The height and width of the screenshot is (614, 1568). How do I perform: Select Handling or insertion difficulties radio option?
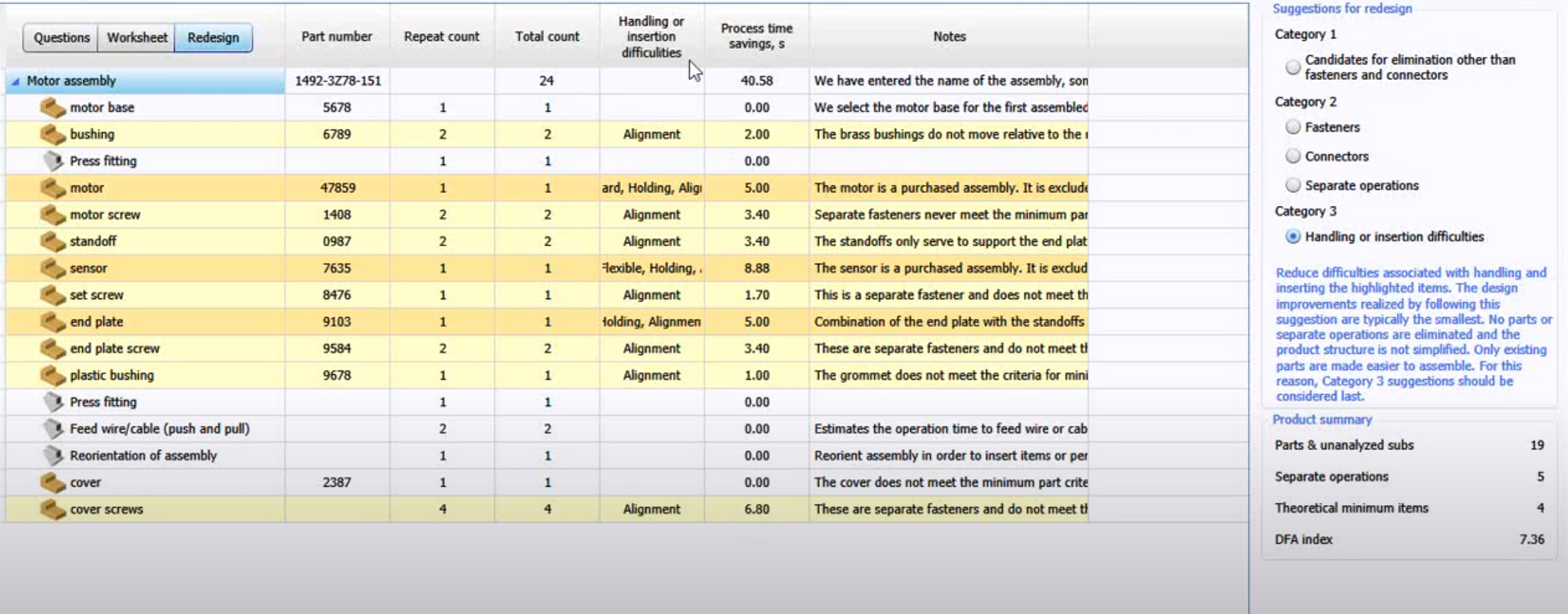[x=1293, y=237]
